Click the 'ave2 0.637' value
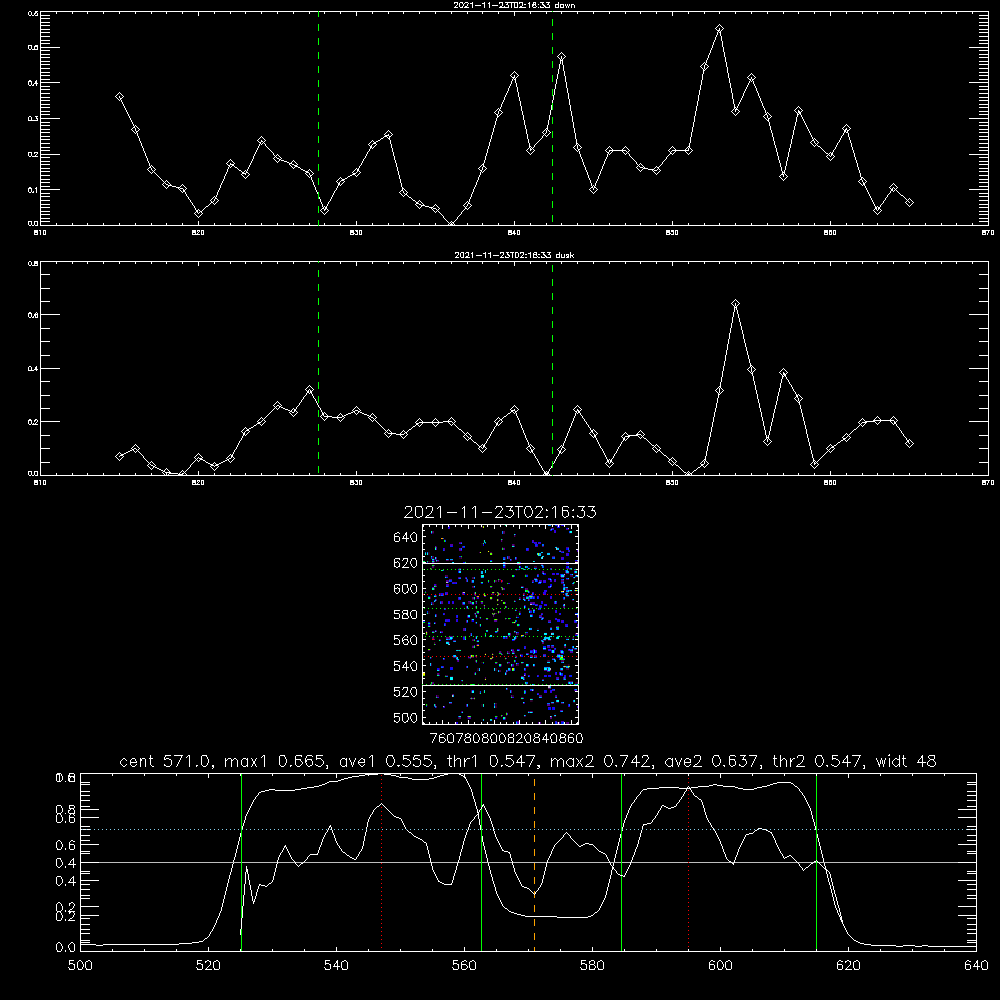1000x1000 pixels. (711, 761)
